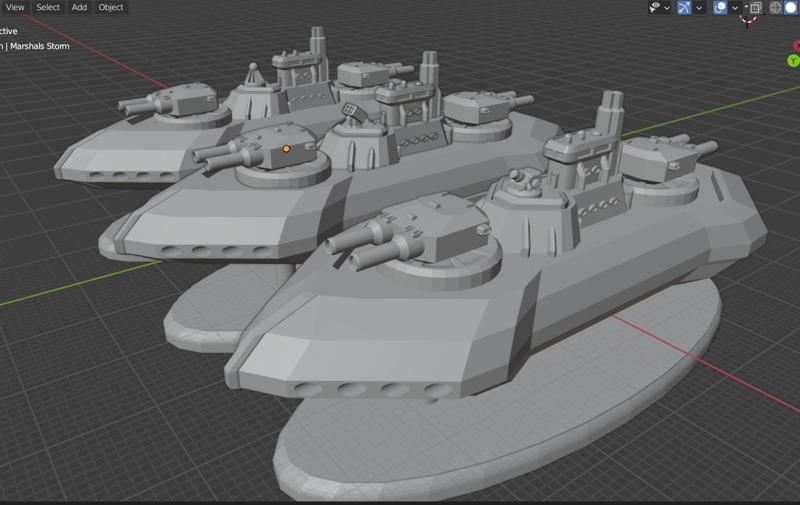The height and width of the screenshot is (505, 800).
Task: Expand the selectability and visibility dropdown arrow
Action: 667,8
